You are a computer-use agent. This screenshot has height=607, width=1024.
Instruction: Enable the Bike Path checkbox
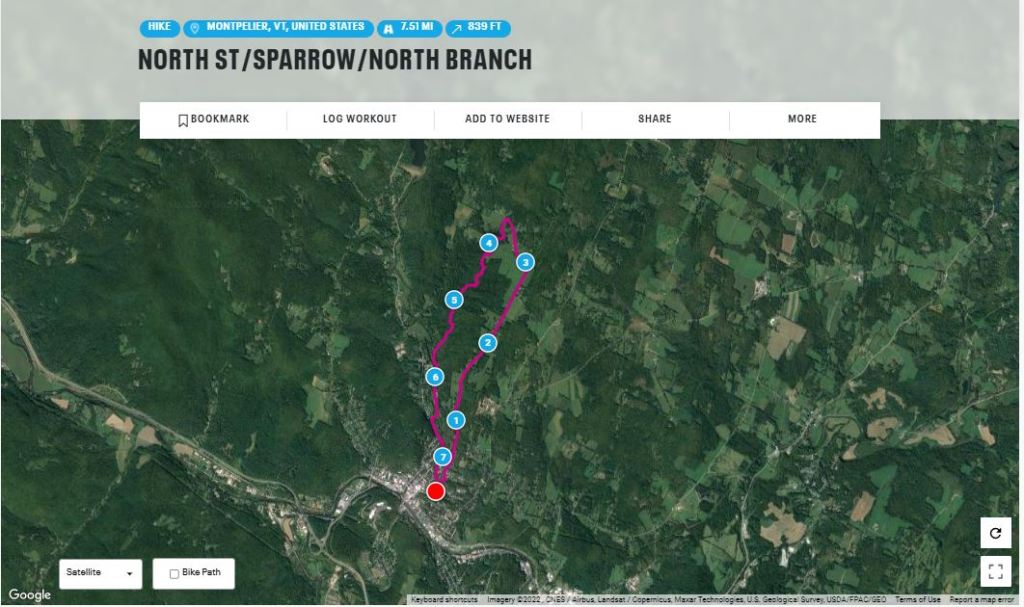[x=174, y=574]
